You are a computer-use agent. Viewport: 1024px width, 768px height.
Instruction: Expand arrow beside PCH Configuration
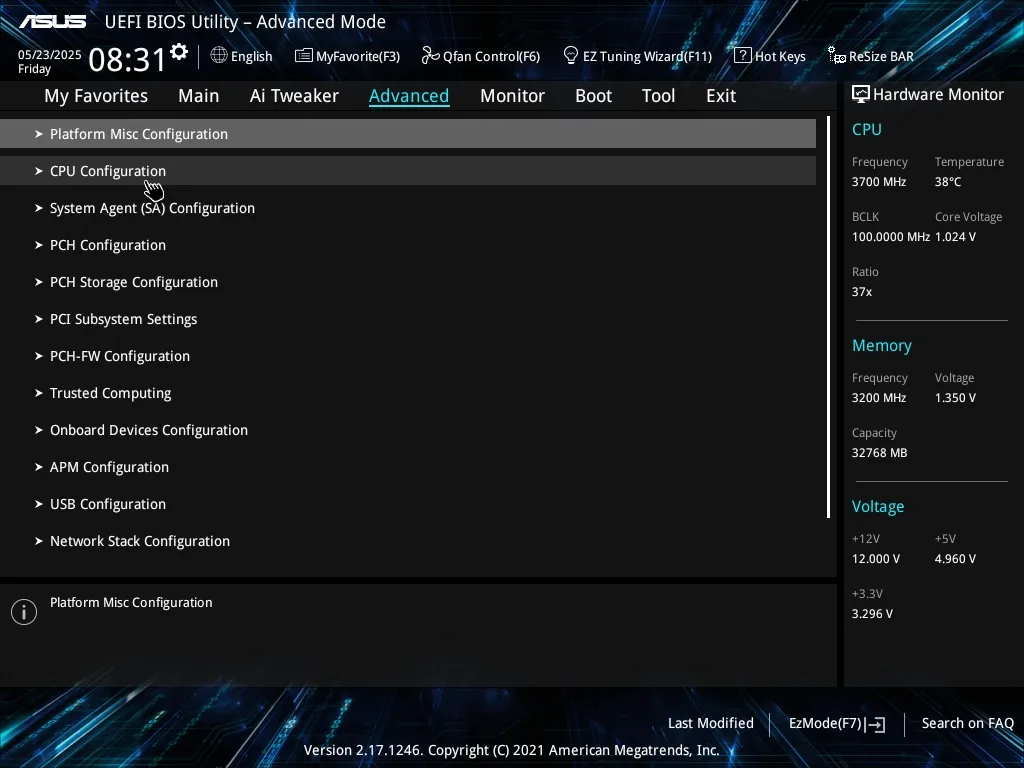coord(39,245)
